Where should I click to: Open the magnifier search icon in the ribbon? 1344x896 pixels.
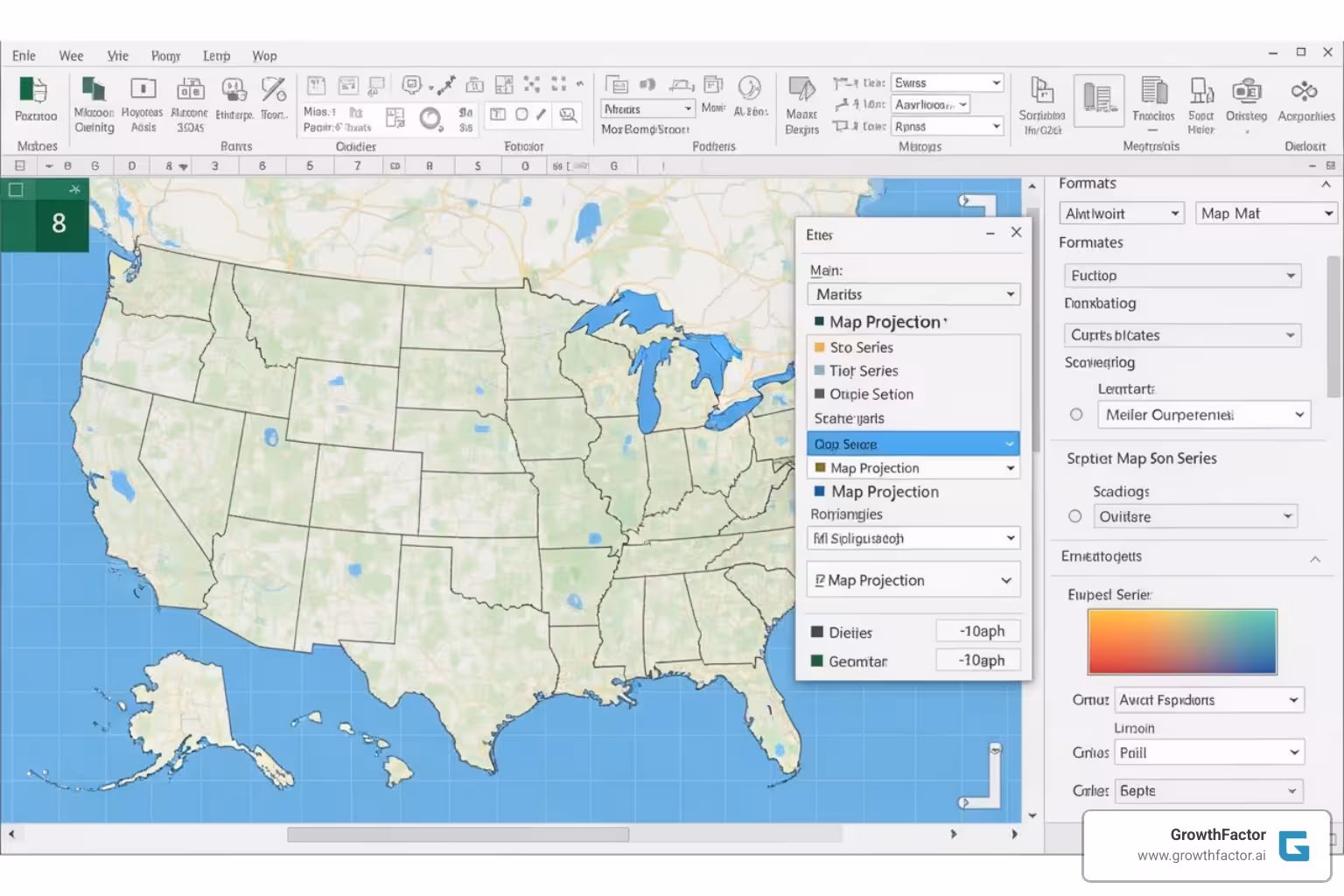pyautogui.click(x=568, y=115)
